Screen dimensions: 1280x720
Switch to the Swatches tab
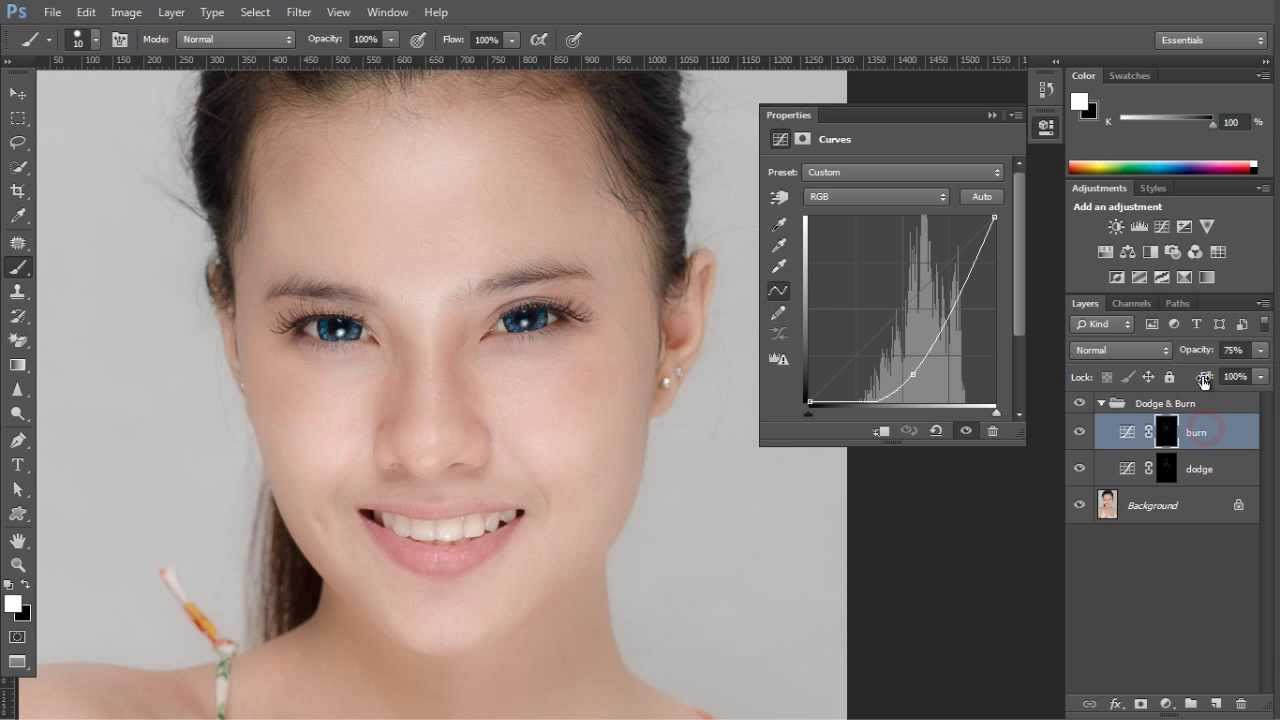click(1129, 76)
